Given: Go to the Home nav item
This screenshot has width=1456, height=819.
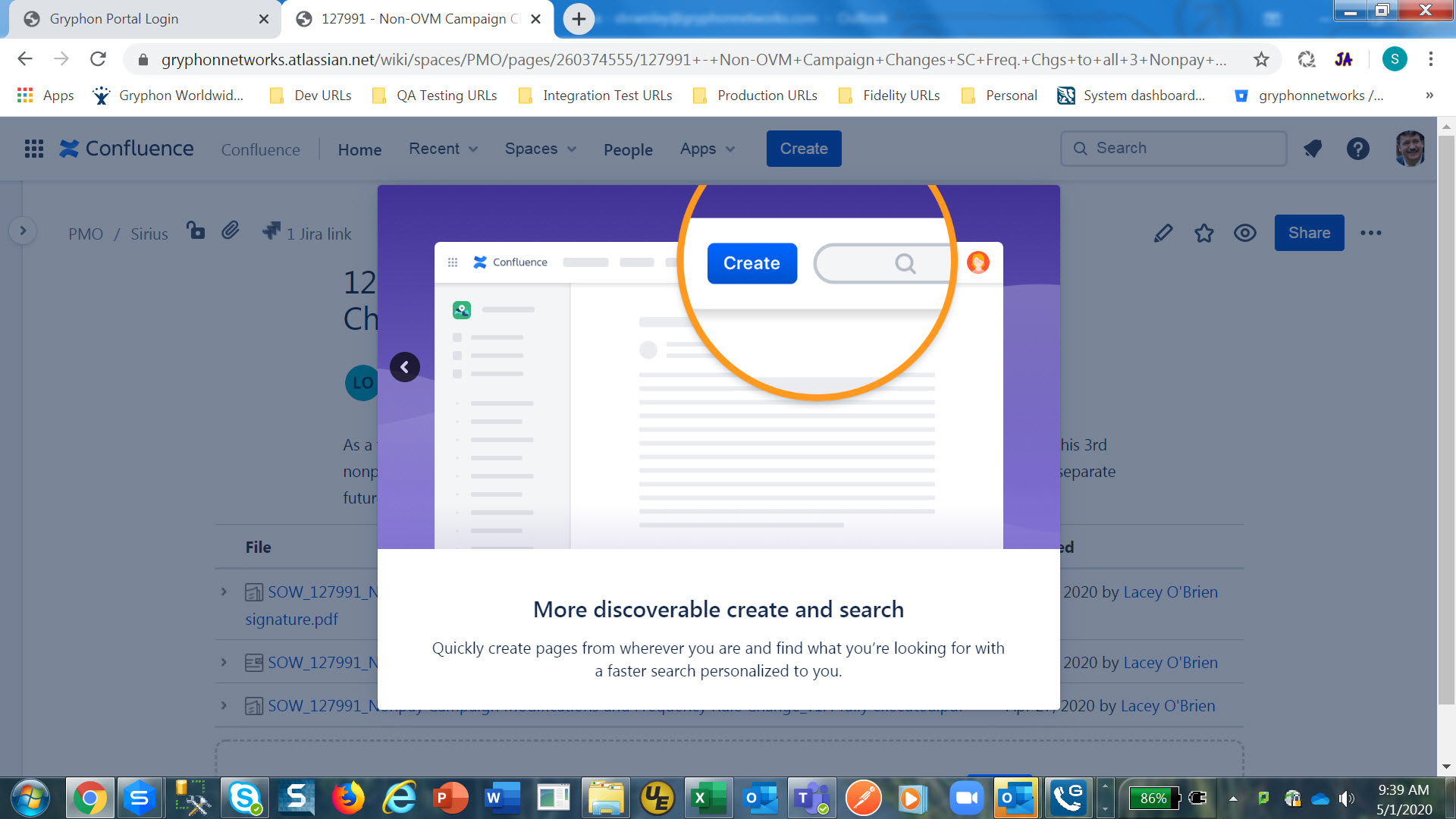Looking at the screenshot, I should [359, 149].
